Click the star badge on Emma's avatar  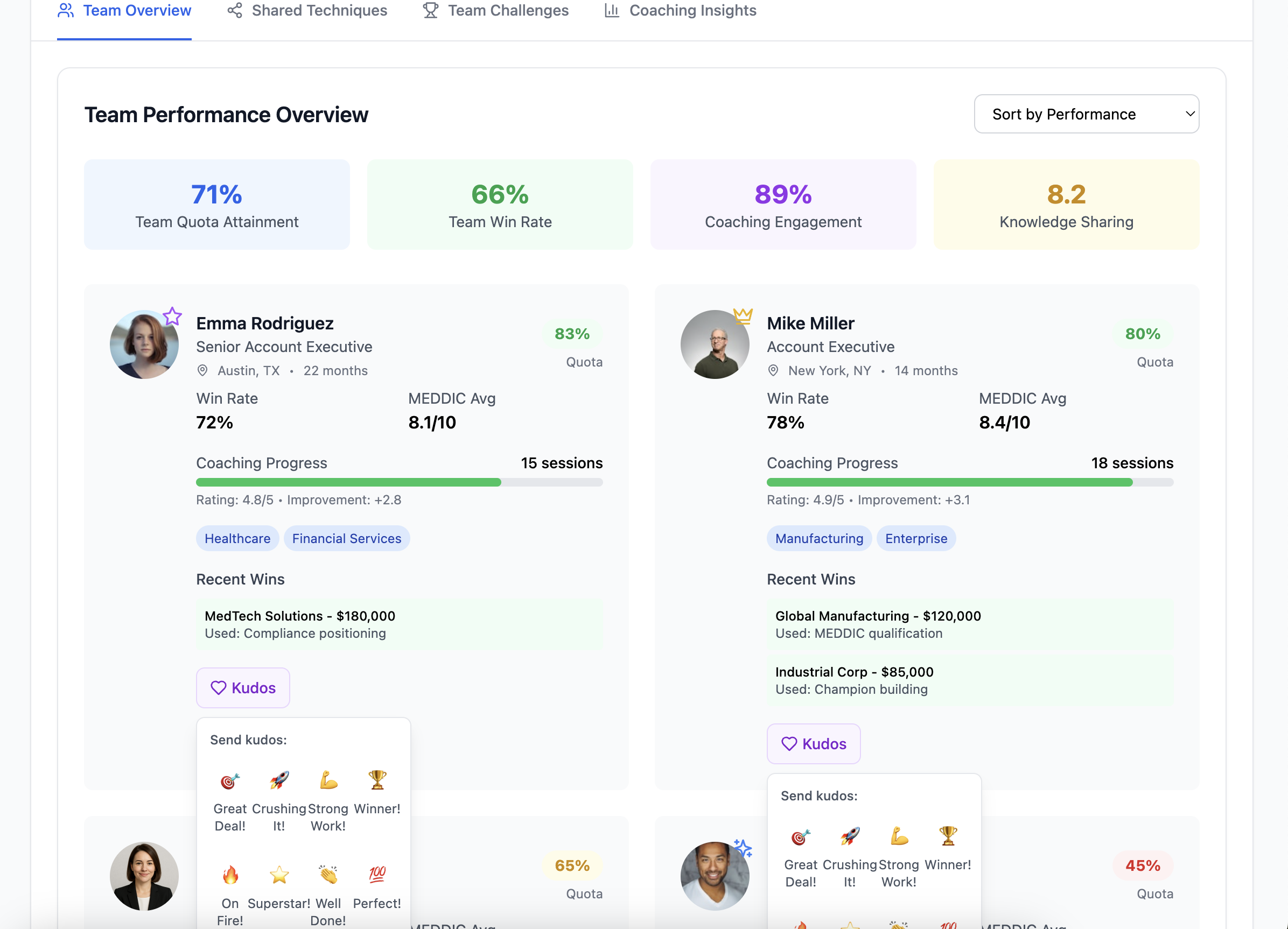[x=172, y=316]
